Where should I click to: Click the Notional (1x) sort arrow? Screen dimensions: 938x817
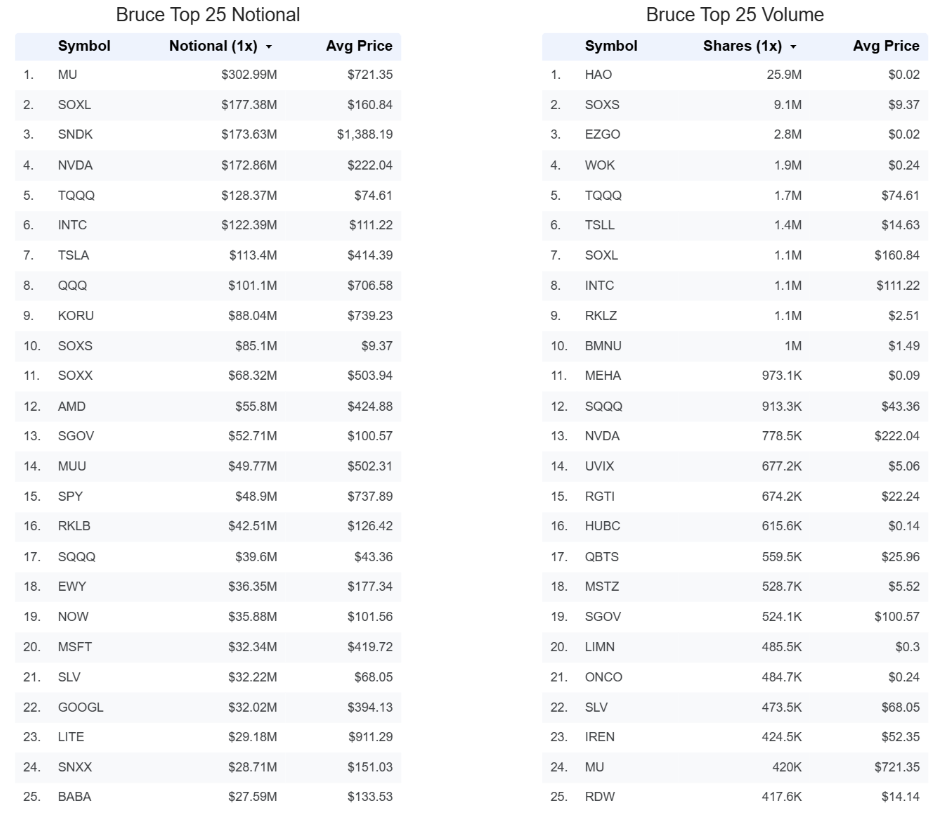269,47
